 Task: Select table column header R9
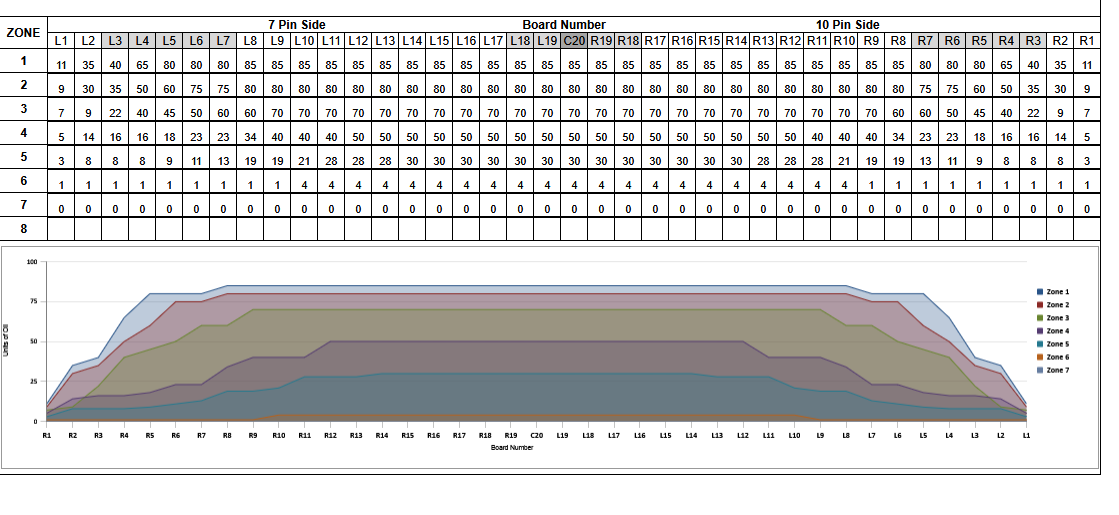click(x=871, y=41)
